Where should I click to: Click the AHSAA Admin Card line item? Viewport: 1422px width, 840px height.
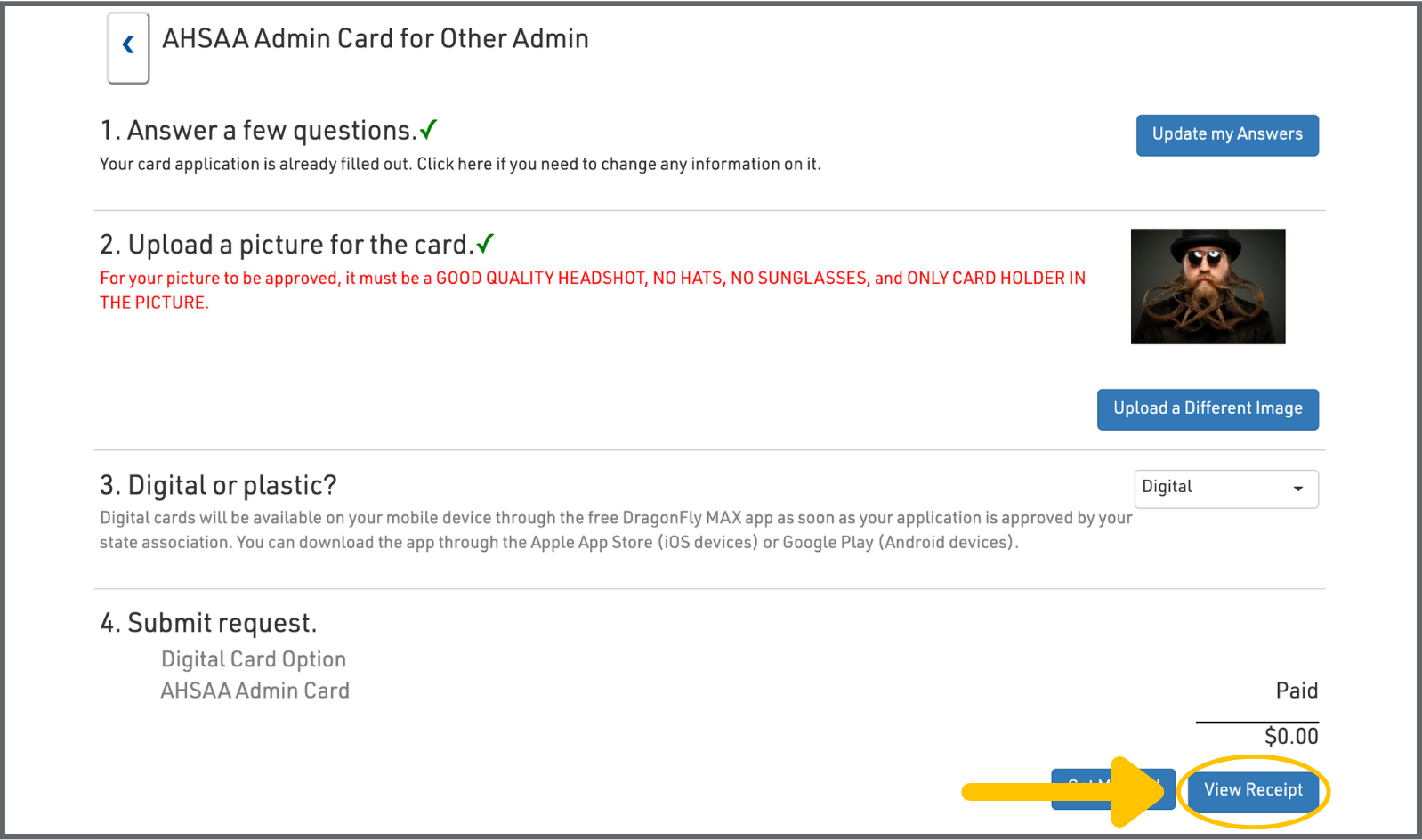255,691
